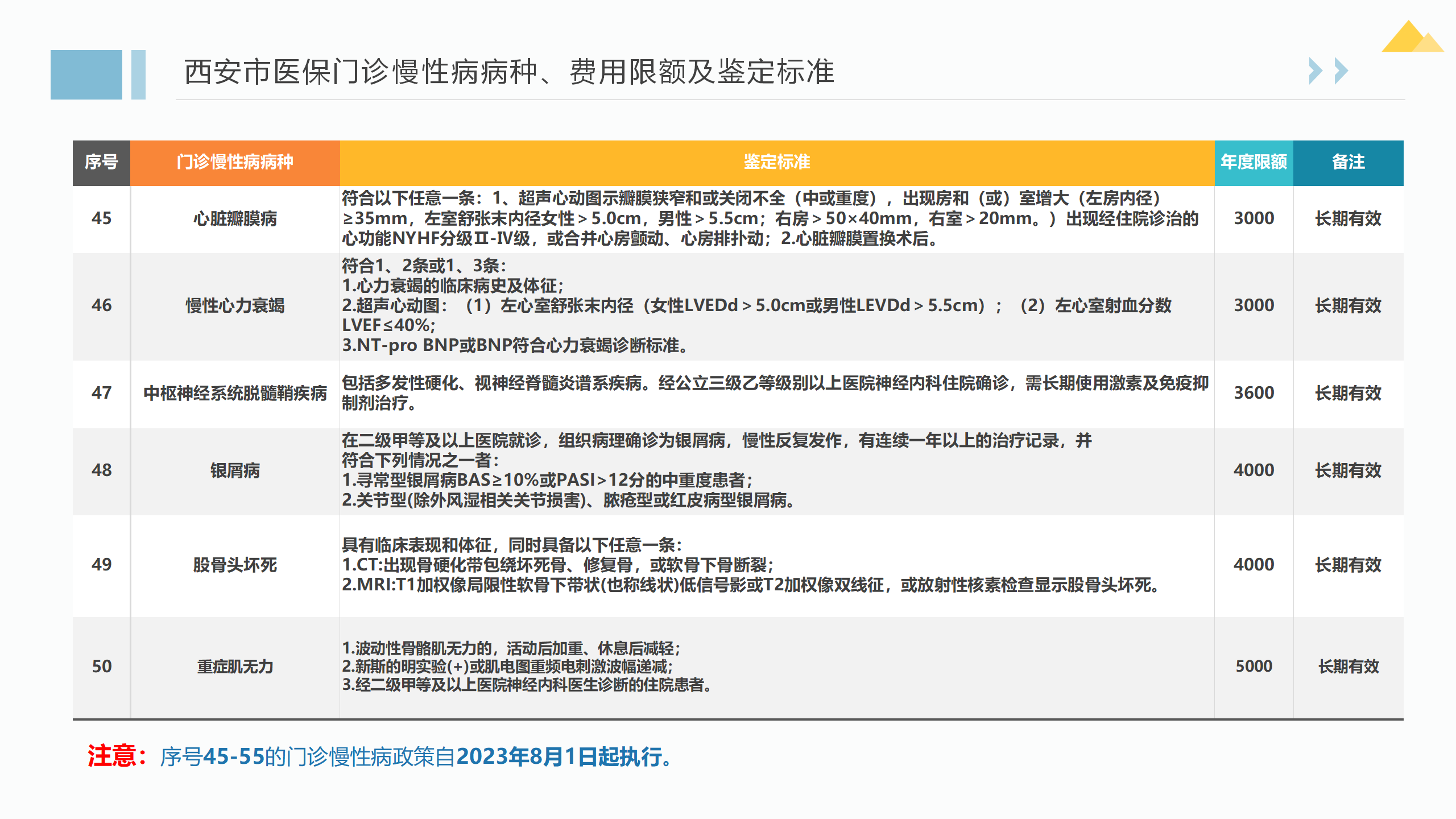Select the 股骨头坏死 disease name cell
Viewport: 1456px width, 819px height.
235,565
